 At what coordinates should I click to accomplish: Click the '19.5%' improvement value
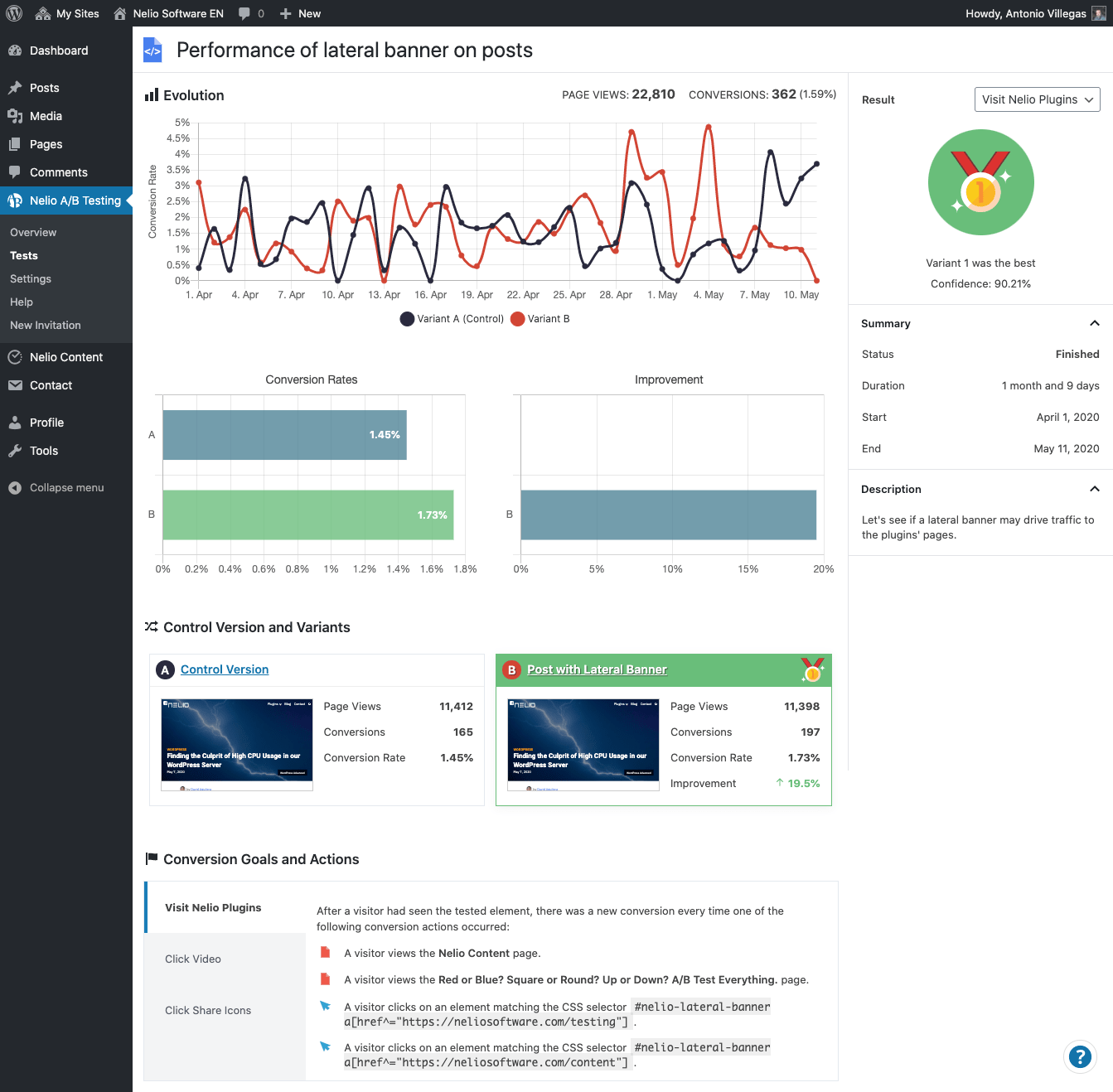(804, 783)
